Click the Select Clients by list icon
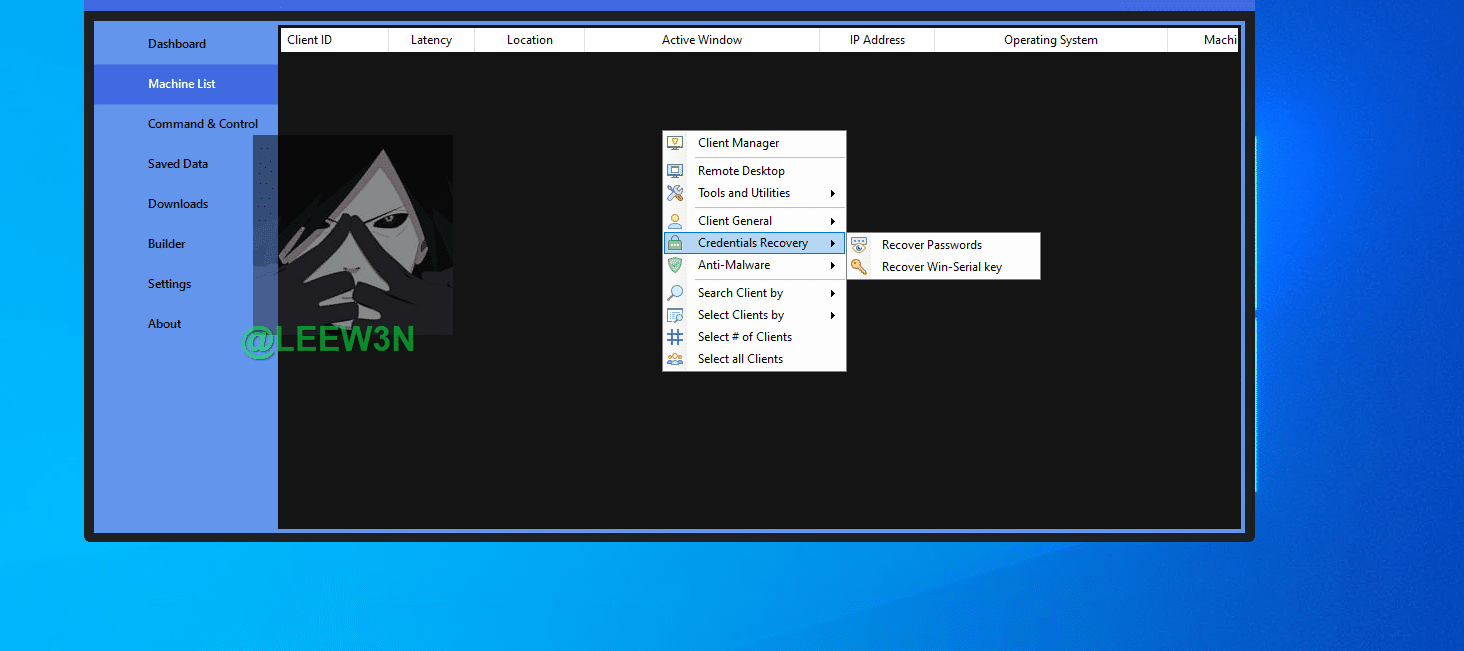Viewport: 1464px width, 651px height. point(675,315)
